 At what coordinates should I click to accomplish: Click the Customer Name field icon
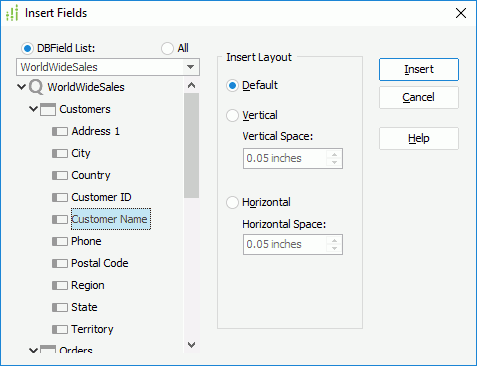coord(60,219)
